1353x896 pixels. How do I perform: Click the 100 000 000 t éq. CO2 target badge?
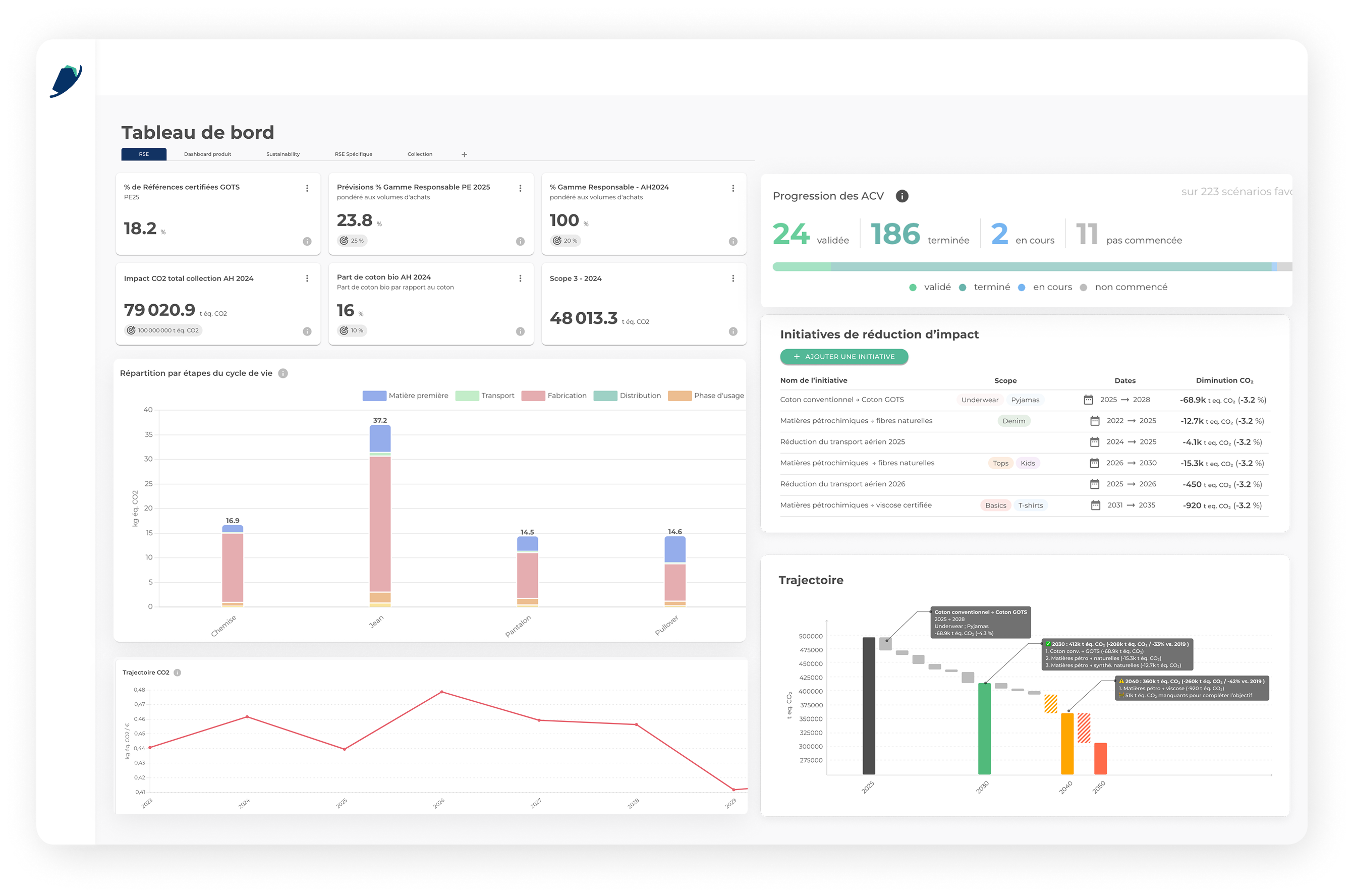coord(163,331)
